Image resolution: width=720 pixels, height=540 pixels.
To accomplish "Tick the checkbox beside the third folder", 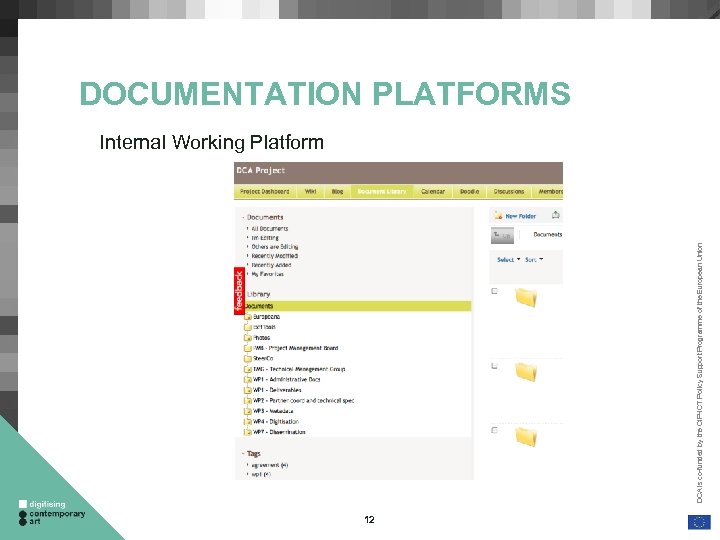I will [495, 430].
